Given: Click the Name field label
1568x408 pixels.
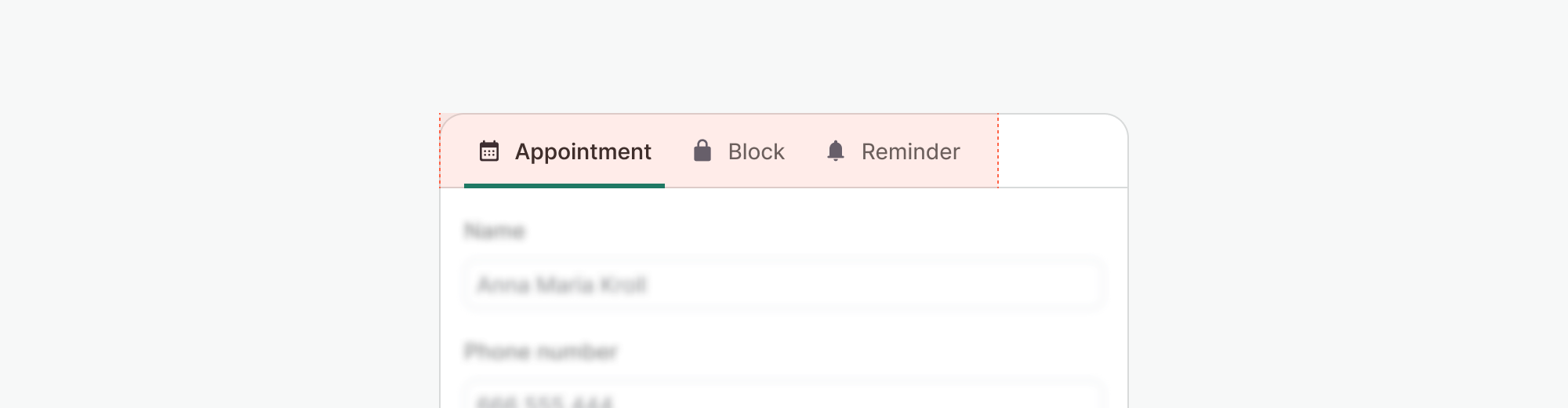Looking at the screenshot, I should [x=494, y=231].
